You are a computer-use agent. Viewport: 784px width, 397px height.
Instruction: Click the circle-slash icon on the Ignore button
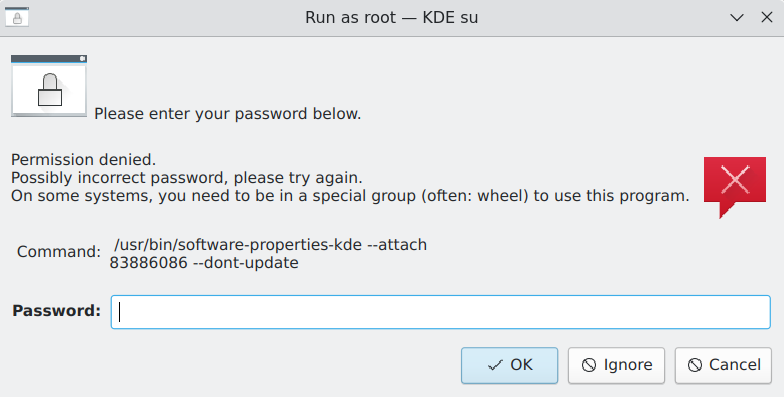point(589,366)
